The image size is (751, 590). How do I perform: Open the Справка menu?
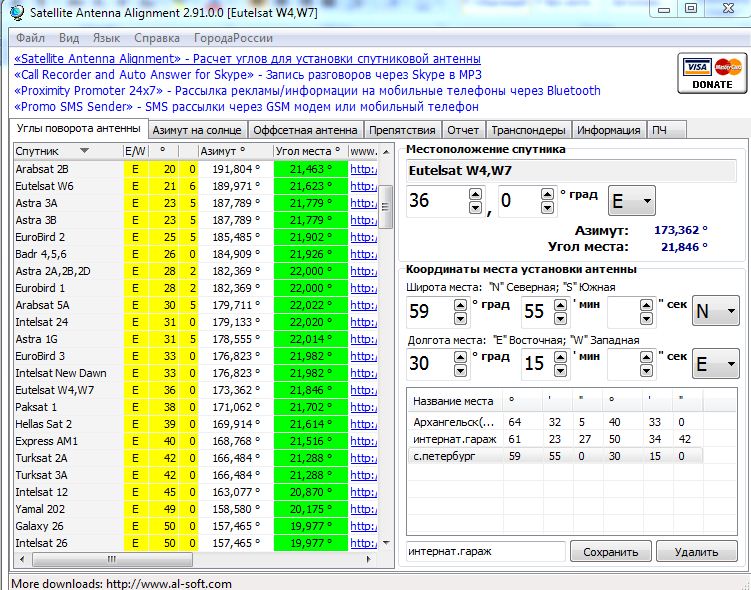pyautogui.click(x=156, y=38)
